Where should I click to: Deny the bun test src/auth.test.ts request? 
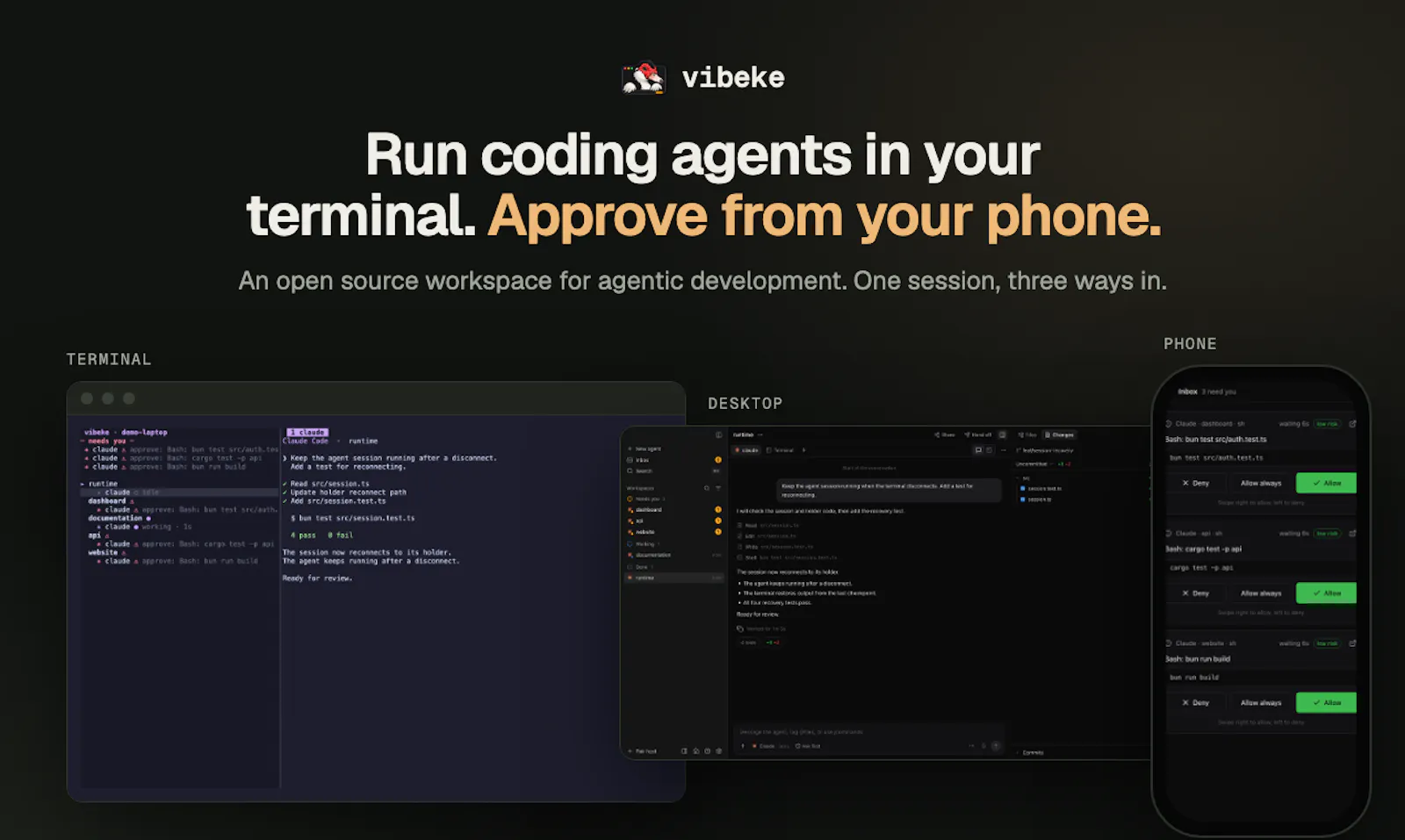click(x=1195, y=483)
